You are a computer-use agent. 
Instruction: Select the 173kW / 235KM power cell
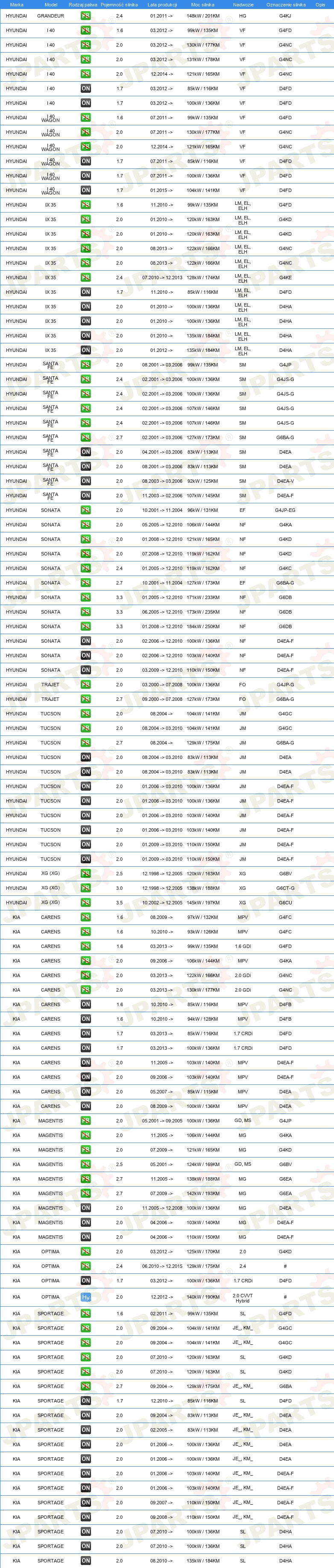point(203,612)
